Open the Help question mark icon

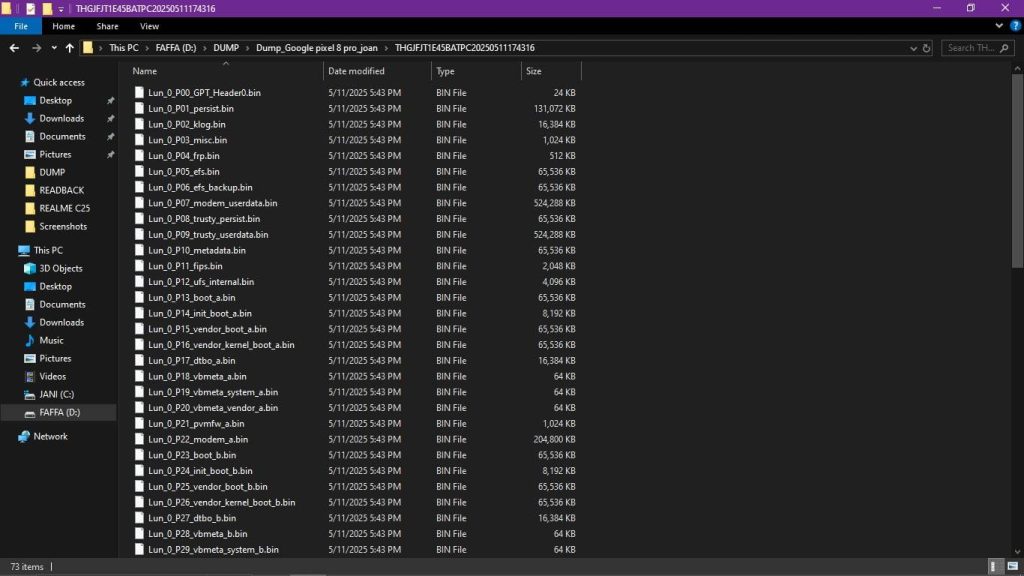tap(1014, 26)
